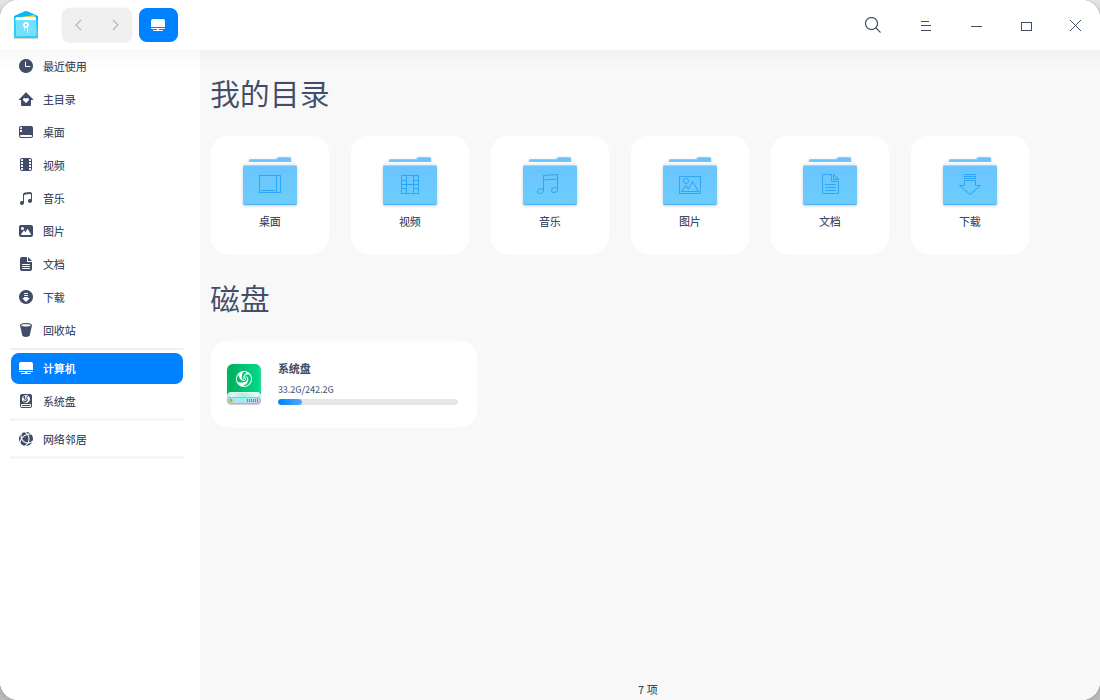
Task: Open the 最近使用 sidebar entry
Action: point(97,67)
